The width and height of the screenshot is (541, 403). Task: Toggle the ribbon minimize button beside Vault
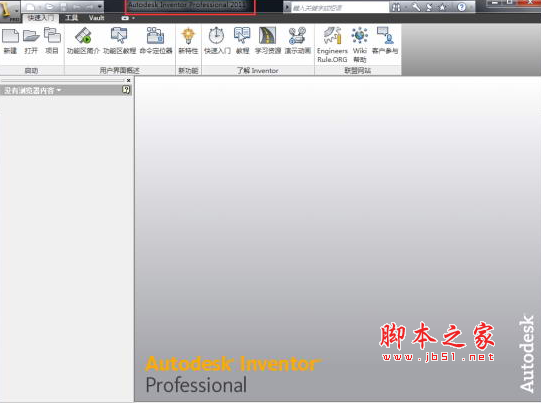click(125, 18)
